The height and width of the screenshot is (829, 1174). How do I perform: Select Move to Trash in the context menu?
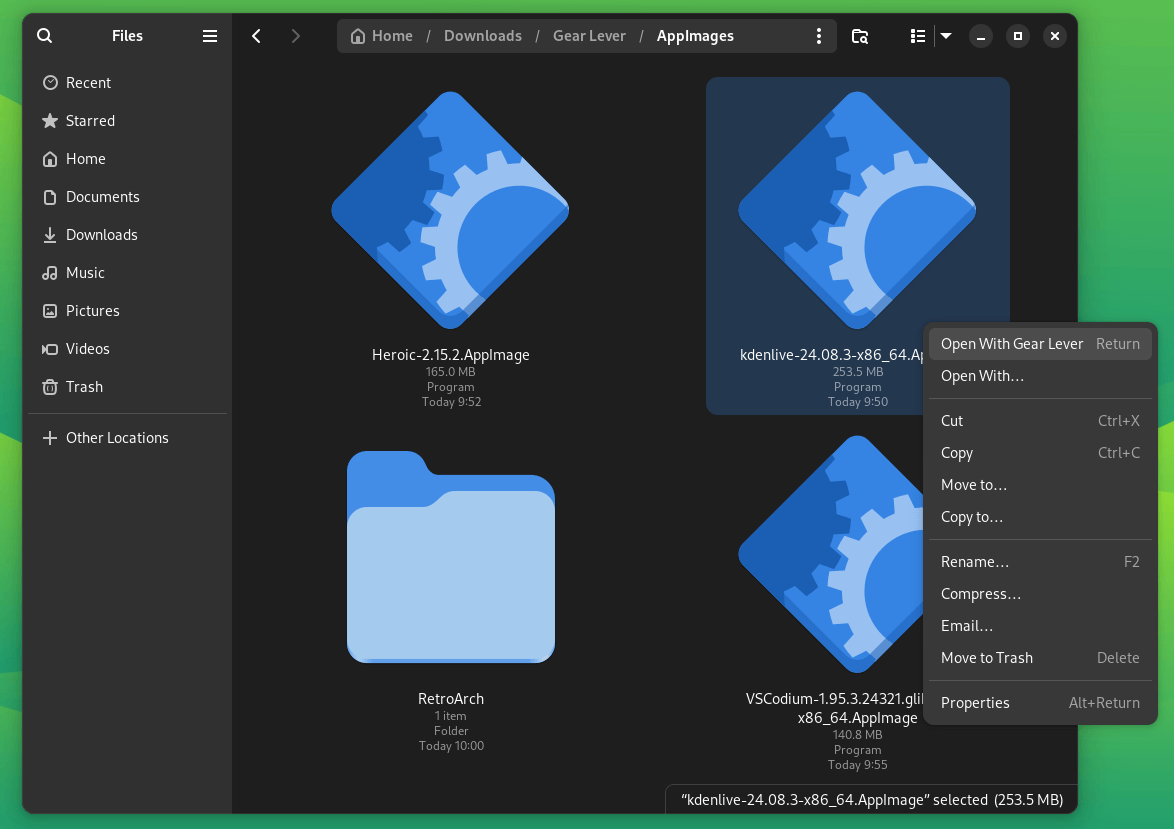coord(987,657)
